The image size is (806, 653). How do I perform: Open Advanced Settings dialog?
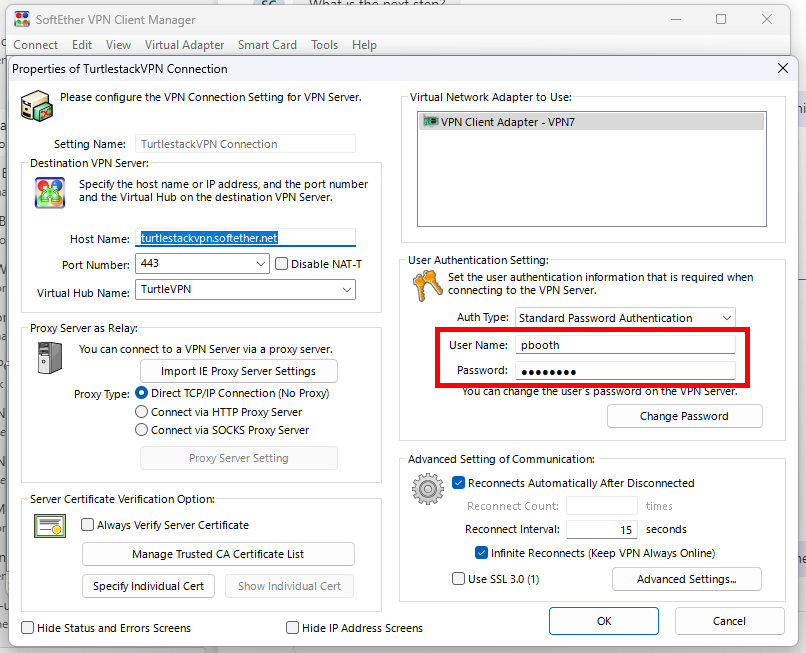click(687, 579)
